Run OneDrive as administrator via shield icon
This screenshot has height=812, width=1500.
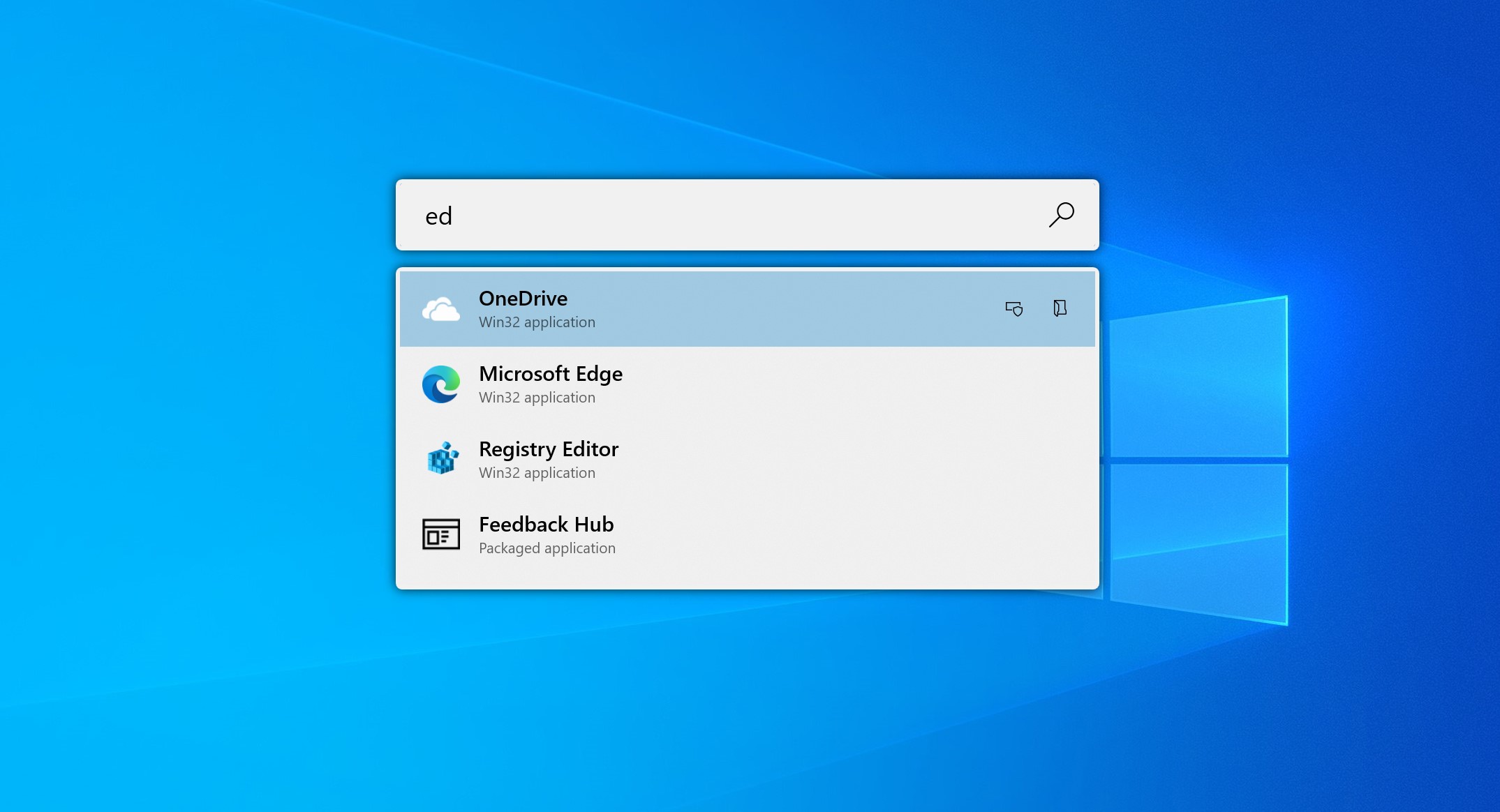tap(1013, 308)
